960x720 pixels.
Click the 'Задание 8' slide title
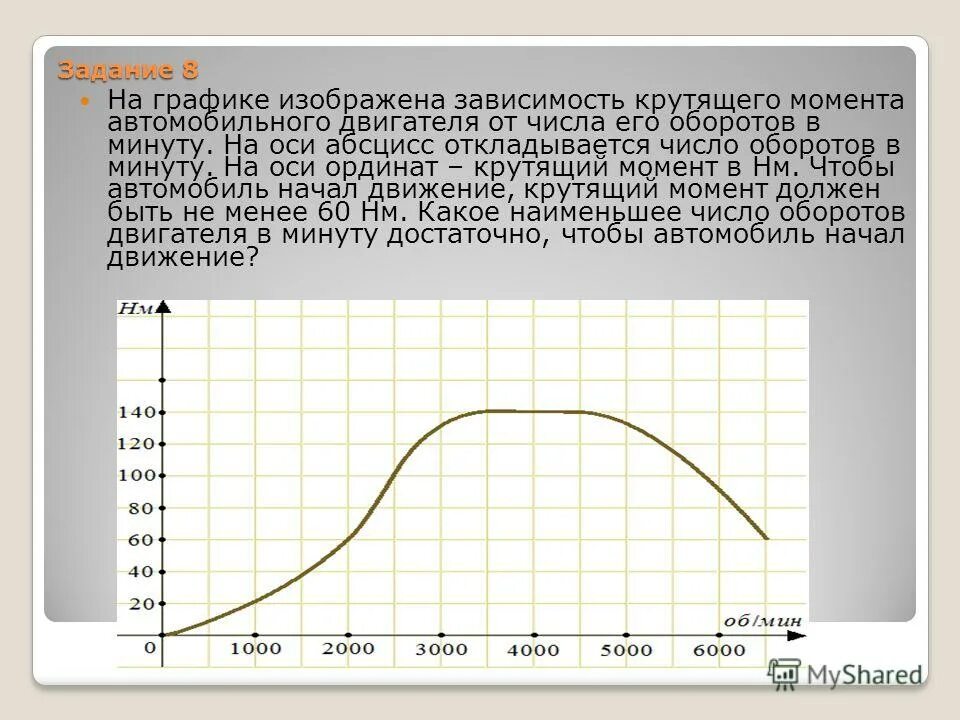click(128, 70)
